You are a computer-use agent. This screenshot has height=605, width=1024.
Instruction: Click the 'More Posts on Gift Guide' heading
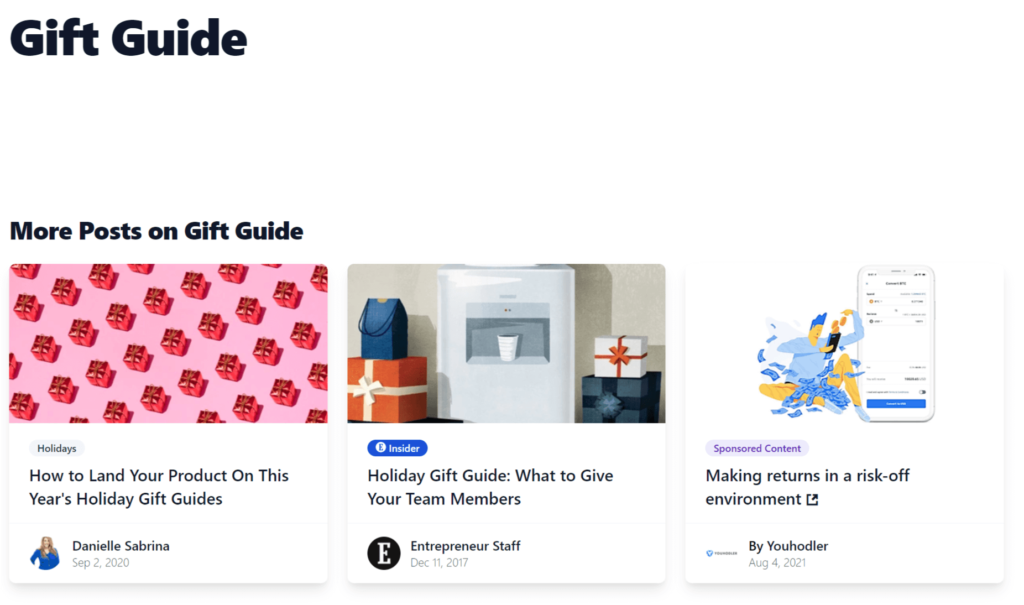[156, 231]
